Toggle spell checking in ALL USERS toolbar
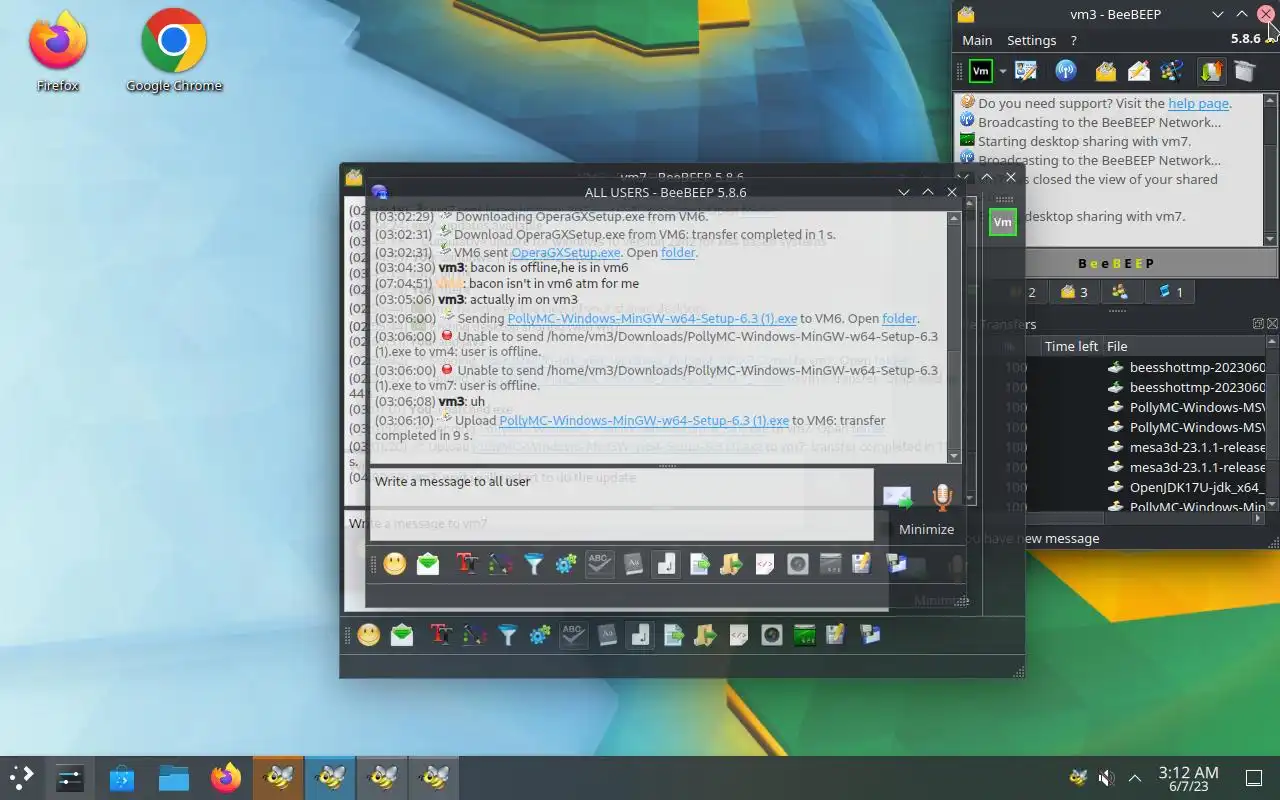 (x=599, y=565)
